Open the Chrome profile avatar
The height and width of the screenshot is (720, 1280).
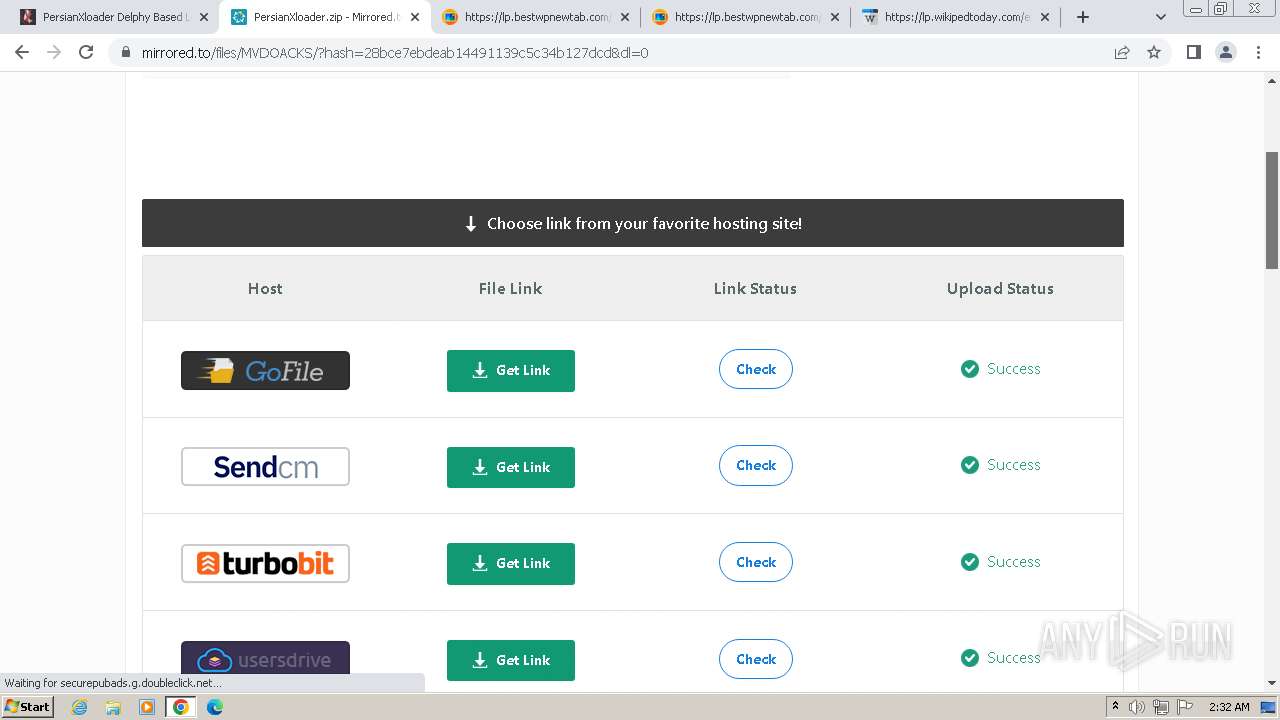coord(1226,52)
